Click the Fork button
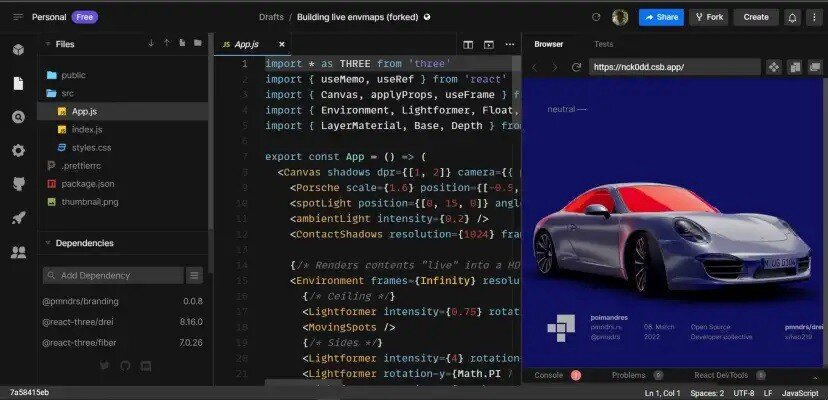 (x=708, y=17)
